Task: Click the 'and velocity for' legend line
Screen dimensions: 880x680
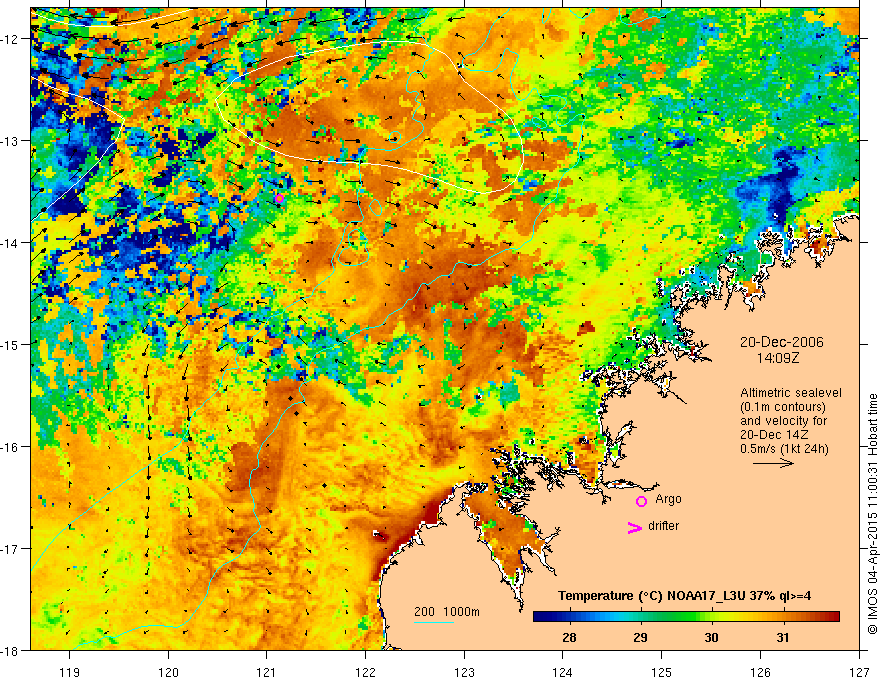Action: coord(783,421)
